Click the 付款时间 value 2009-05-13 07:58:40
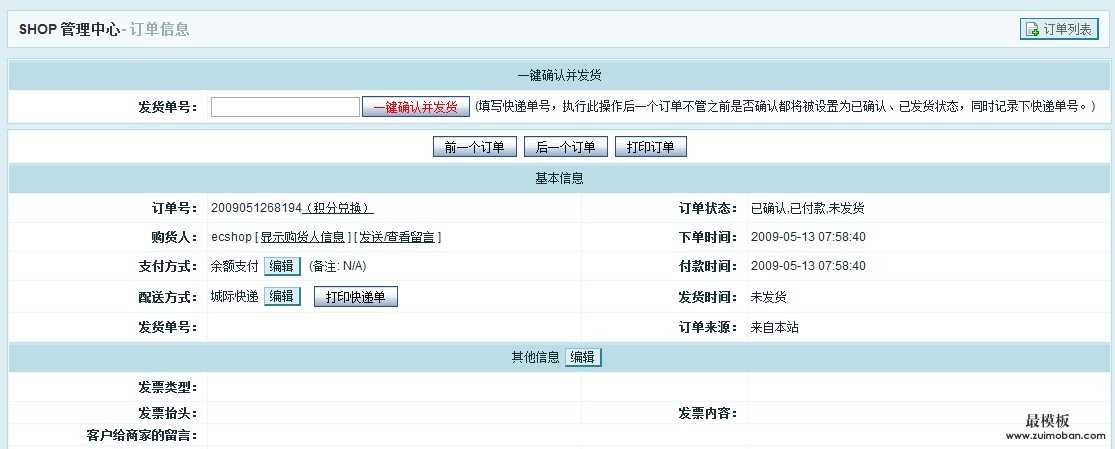The image size is (1115, 449). click(x=808, y=266)
